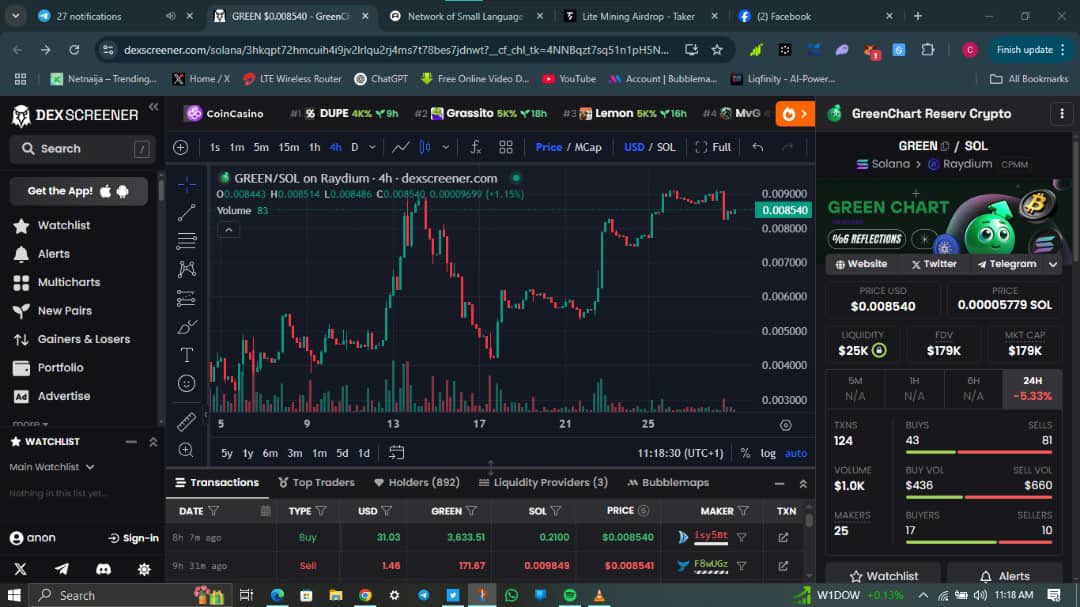Open the Bubblemaps tab
1080x607 pixels.
tap(668, 482)
